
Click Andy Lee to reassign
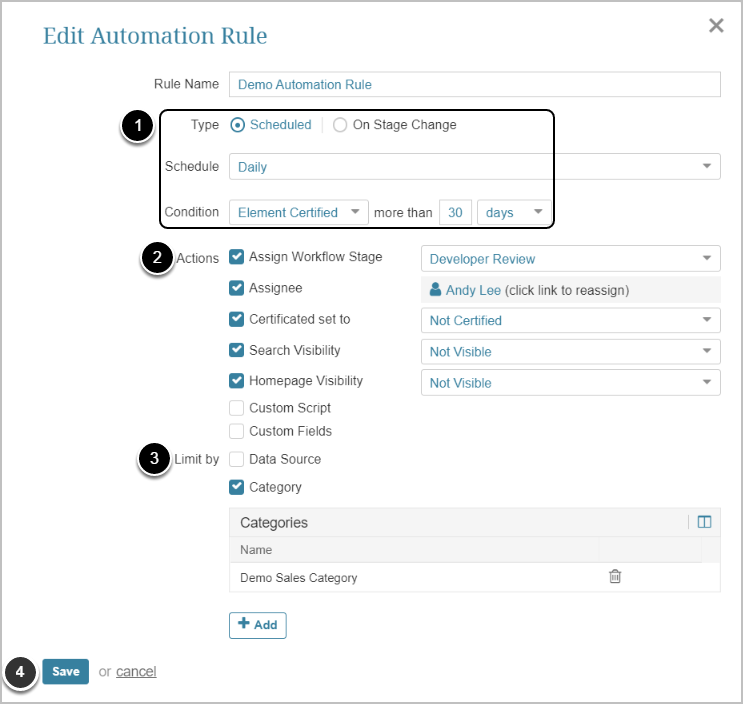click(473, 291)
